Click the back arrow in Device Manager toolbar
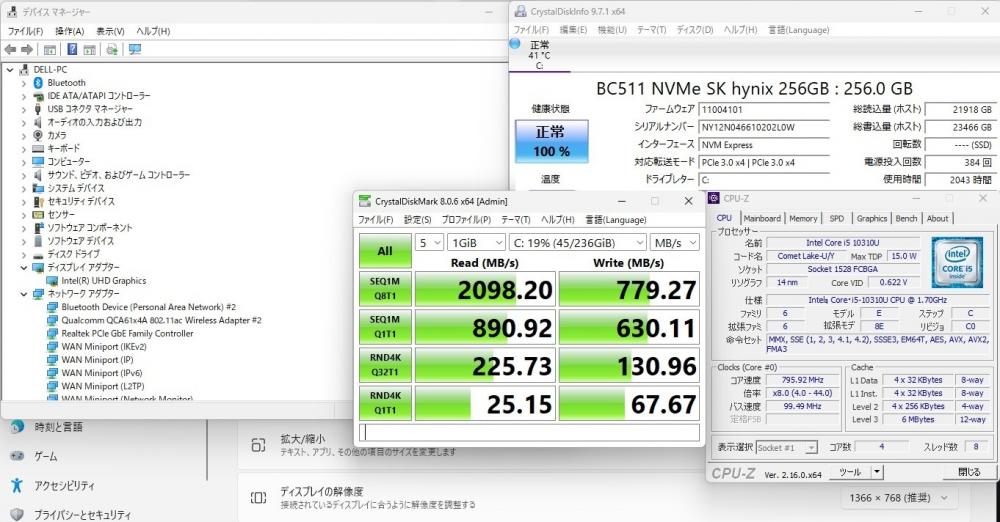 (11, 49)
